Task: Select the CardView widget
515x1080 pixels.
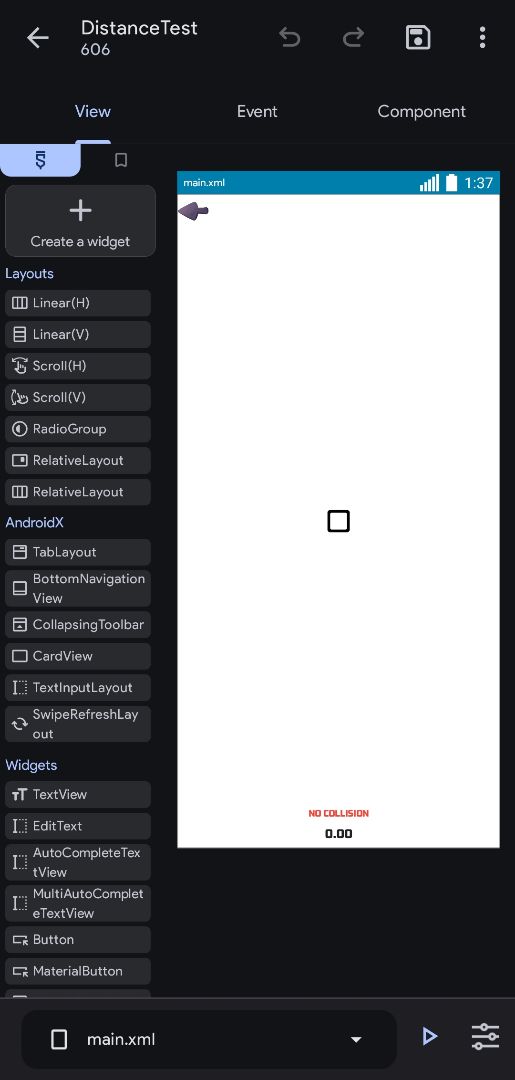Action: (x=78, y=656)
